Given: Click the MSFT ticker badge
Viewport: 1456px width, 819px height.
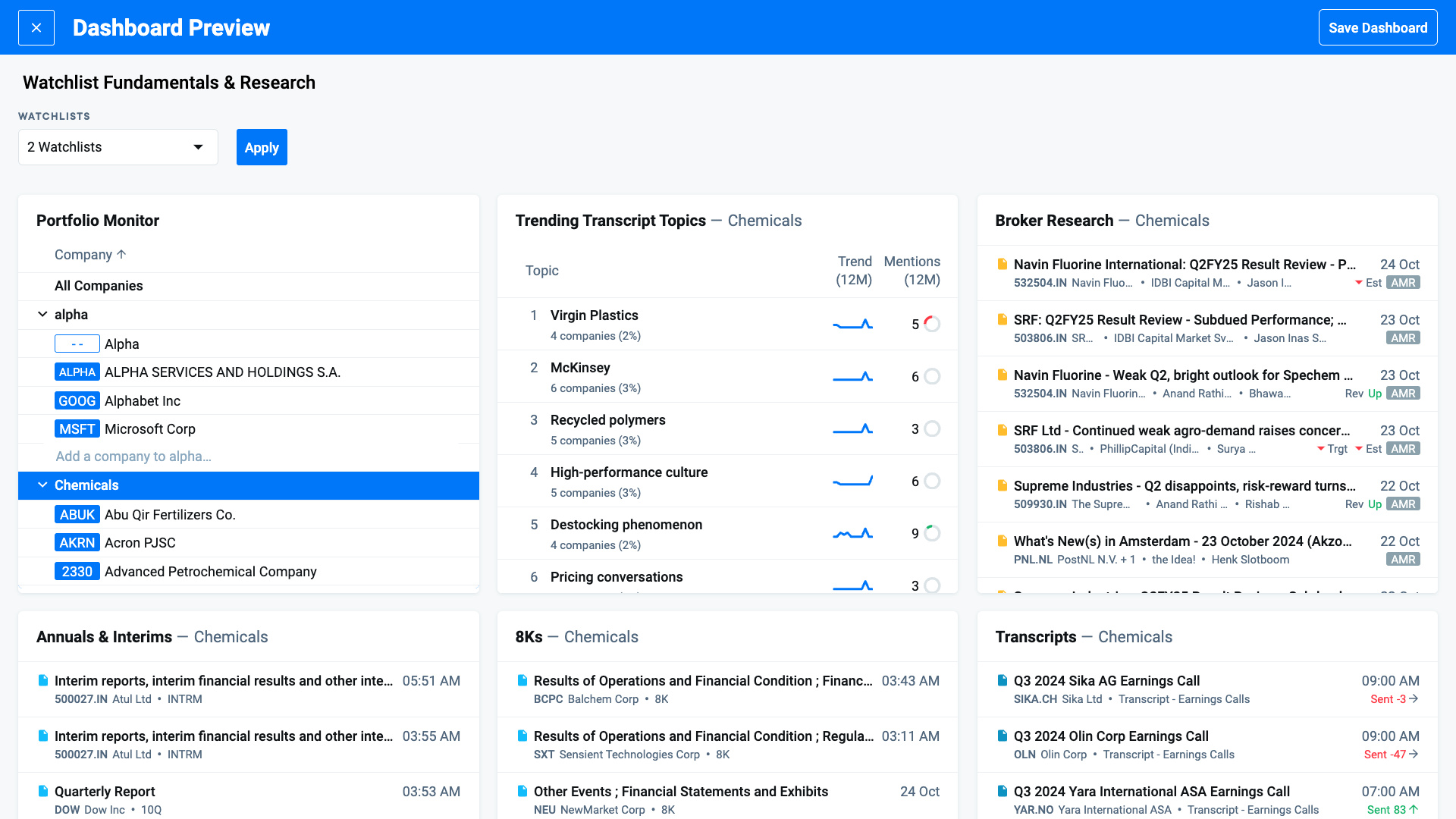Looking at the screenshot, I should (77, 429).
